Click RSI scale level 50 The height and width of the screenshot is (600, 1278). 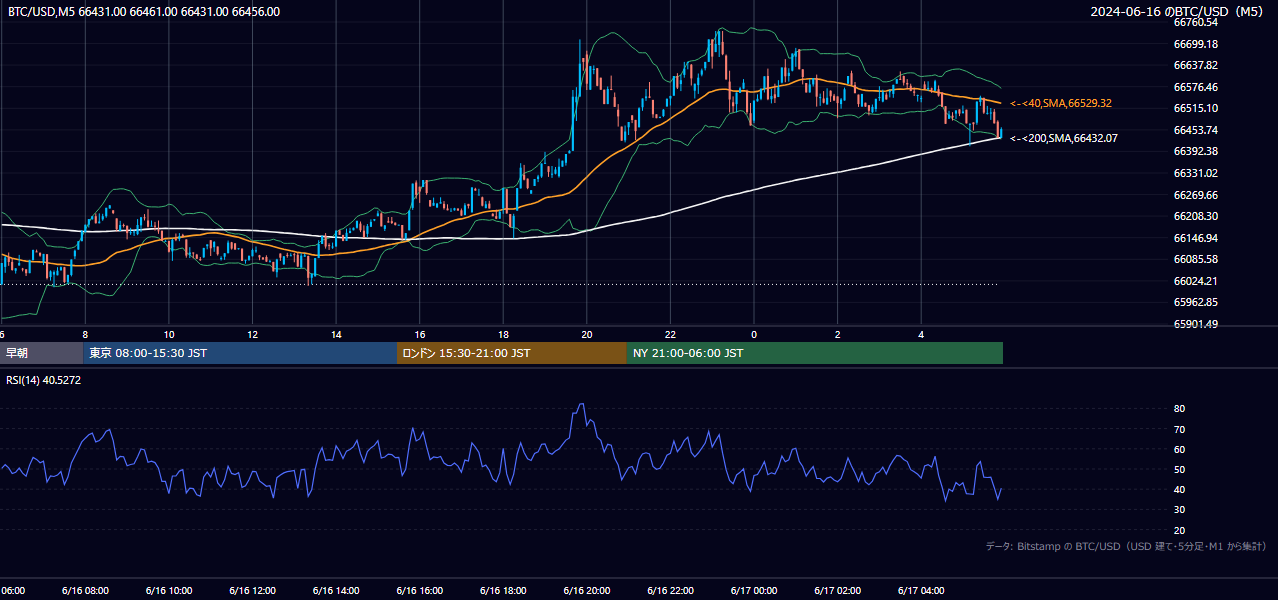pos(1179,469)
